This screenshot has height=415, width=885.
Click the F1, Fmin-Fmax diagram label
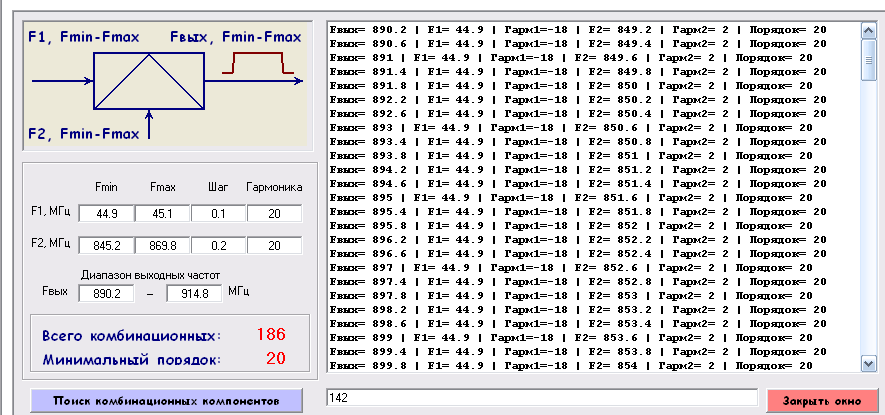pos(84,38)
